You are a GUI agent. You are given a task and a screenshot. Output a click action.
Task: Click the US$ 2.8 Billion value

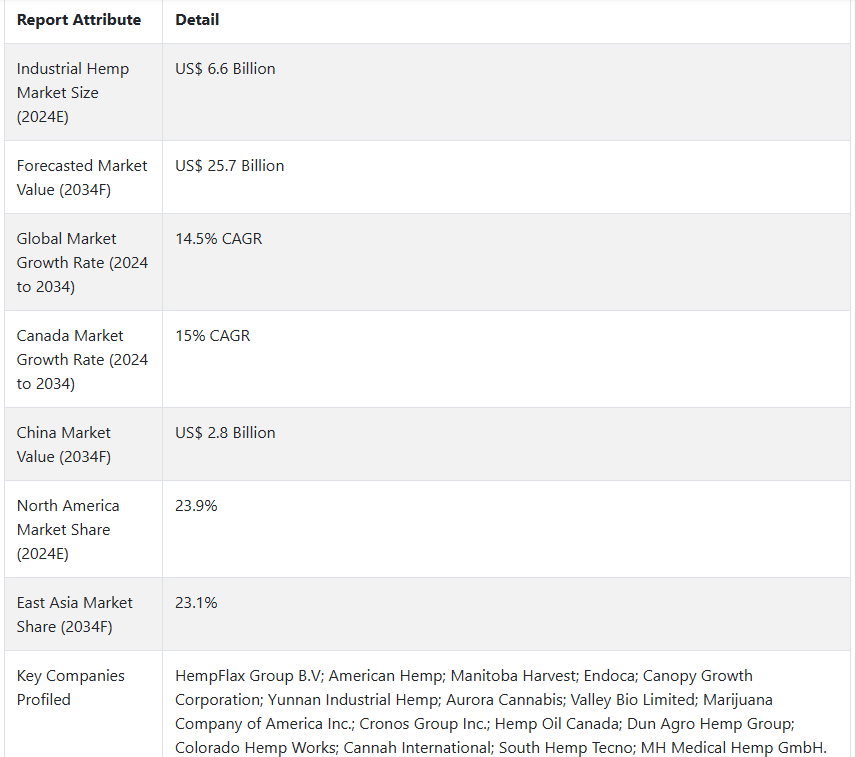[225, 433]
